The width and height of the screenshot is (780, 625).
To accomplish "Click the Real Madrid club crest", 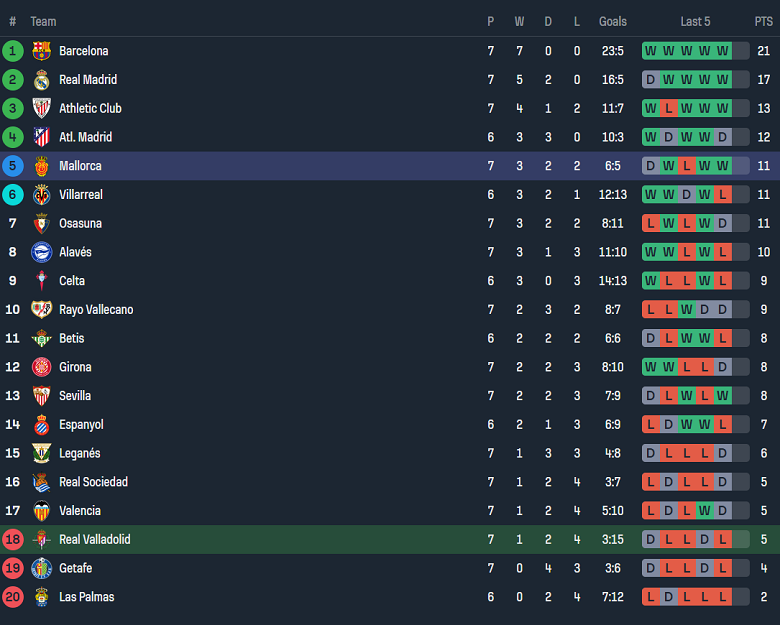I will click(41, 80).
